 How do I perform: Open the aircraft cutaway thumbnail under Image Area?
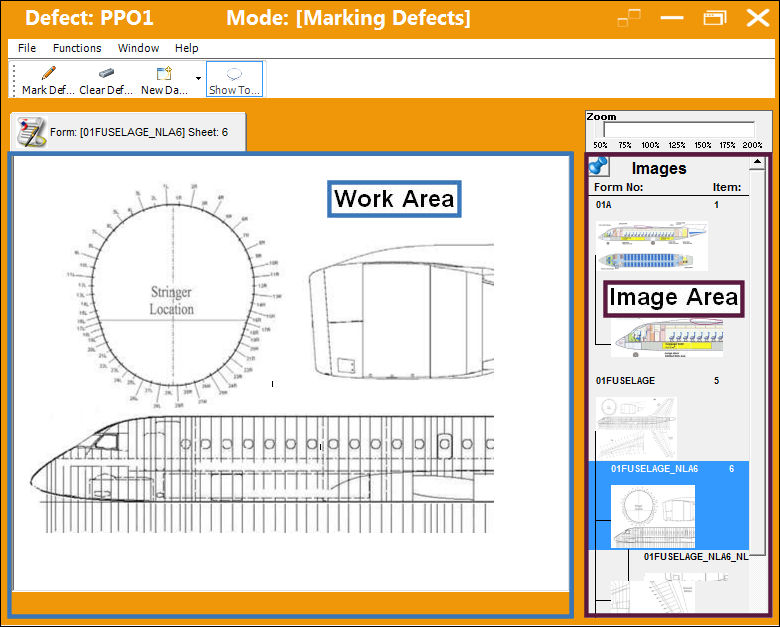click(667, 338)
